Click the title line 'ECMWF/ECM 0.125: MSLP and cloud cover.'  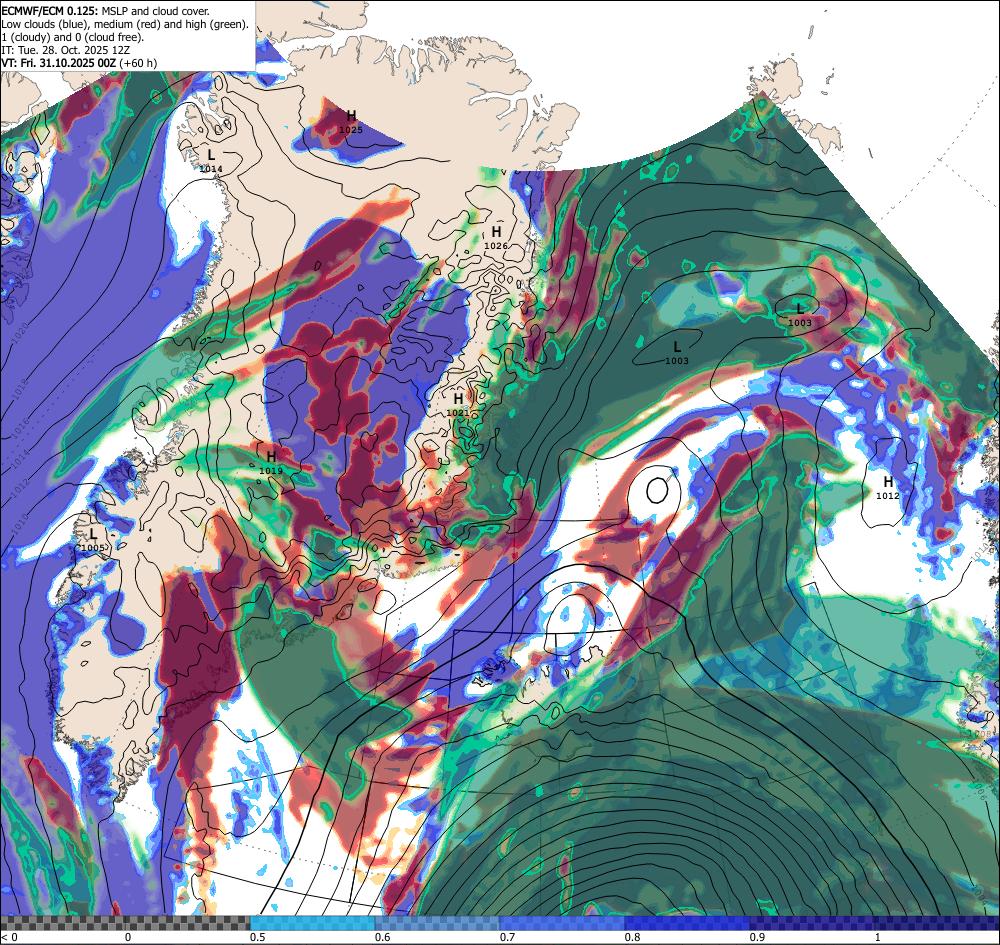105,11
